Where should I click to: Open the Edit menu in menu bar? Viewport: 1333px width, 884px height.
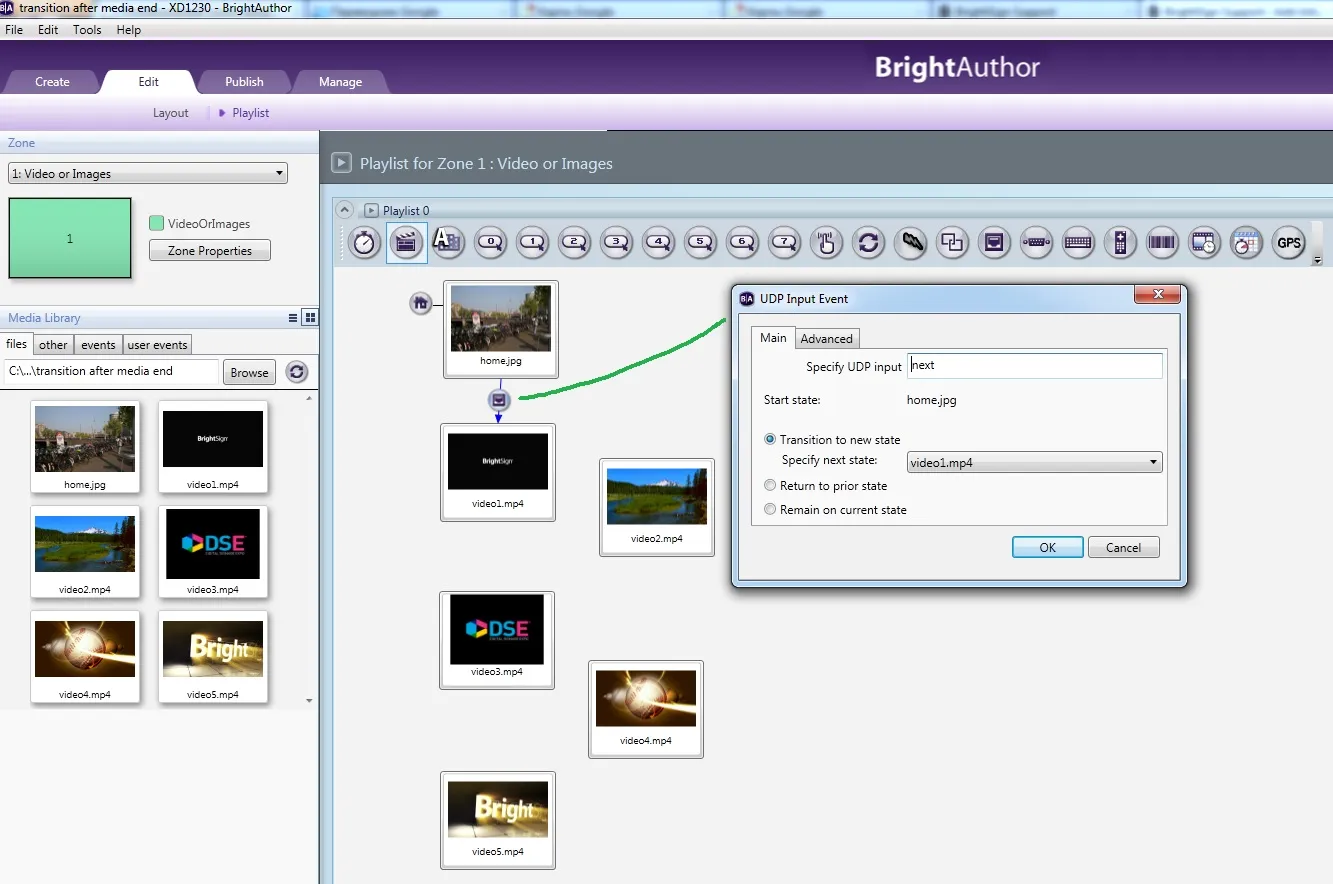tap(48, 30)
